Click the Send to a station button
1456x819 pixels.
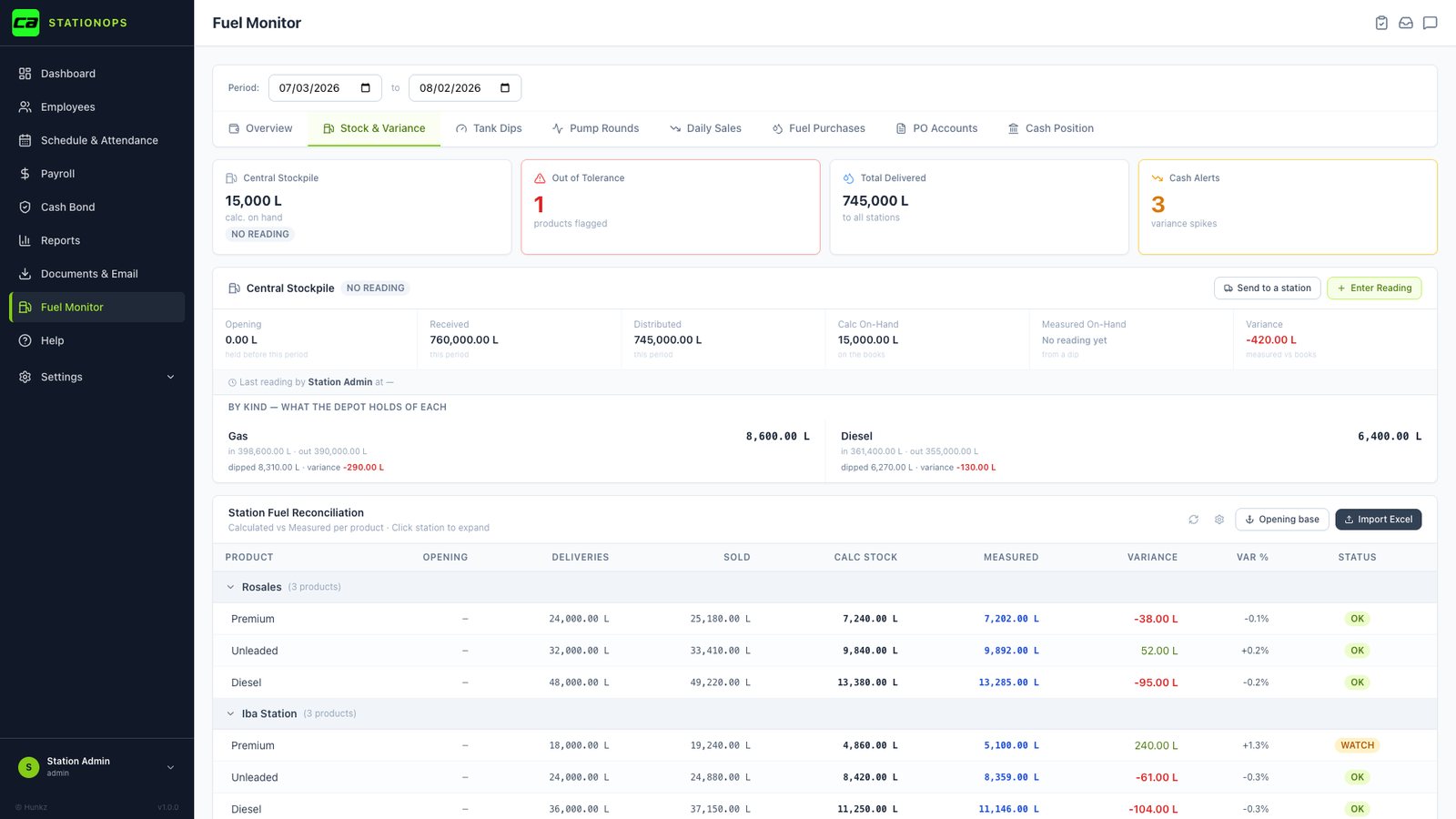1267,288
